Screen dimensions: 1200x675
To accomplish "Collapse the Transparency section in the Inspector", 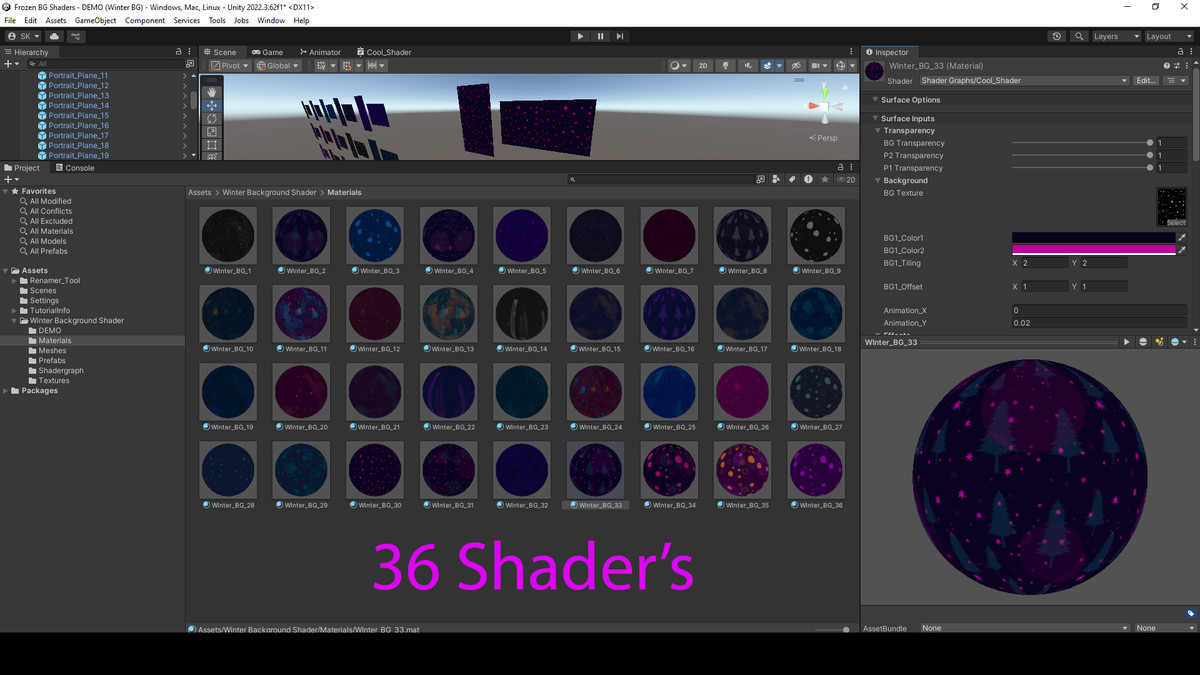I will tap(877, 130).
